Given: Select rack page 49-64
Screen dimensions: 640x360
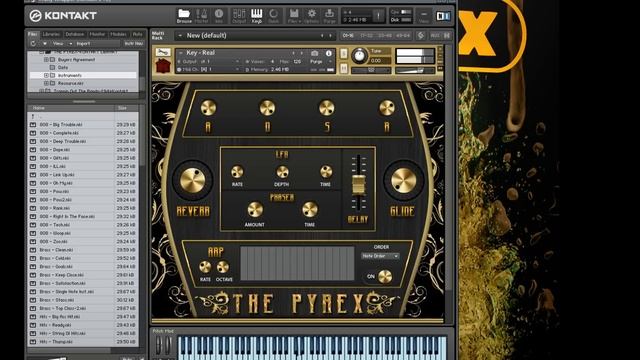Looking at the screenshot, I should click(403, 36).
